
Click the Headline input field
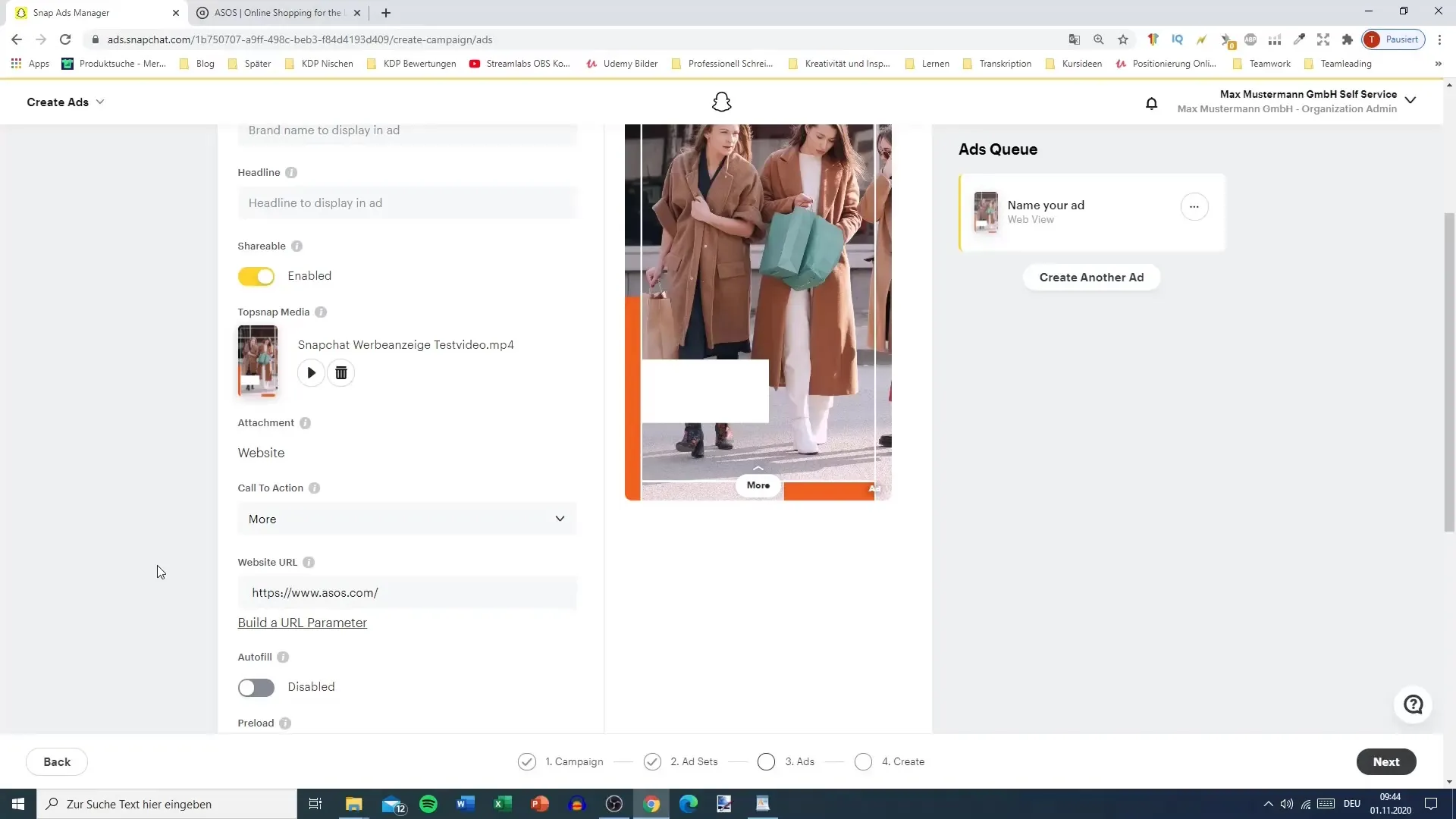(407, 203)
